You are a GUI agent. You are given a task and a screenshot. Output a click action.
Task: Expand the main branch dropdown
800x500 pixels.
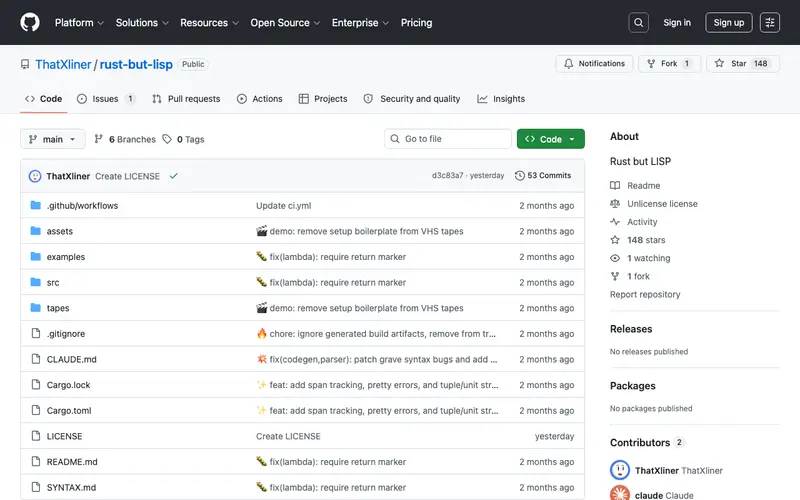pos(53,139)
